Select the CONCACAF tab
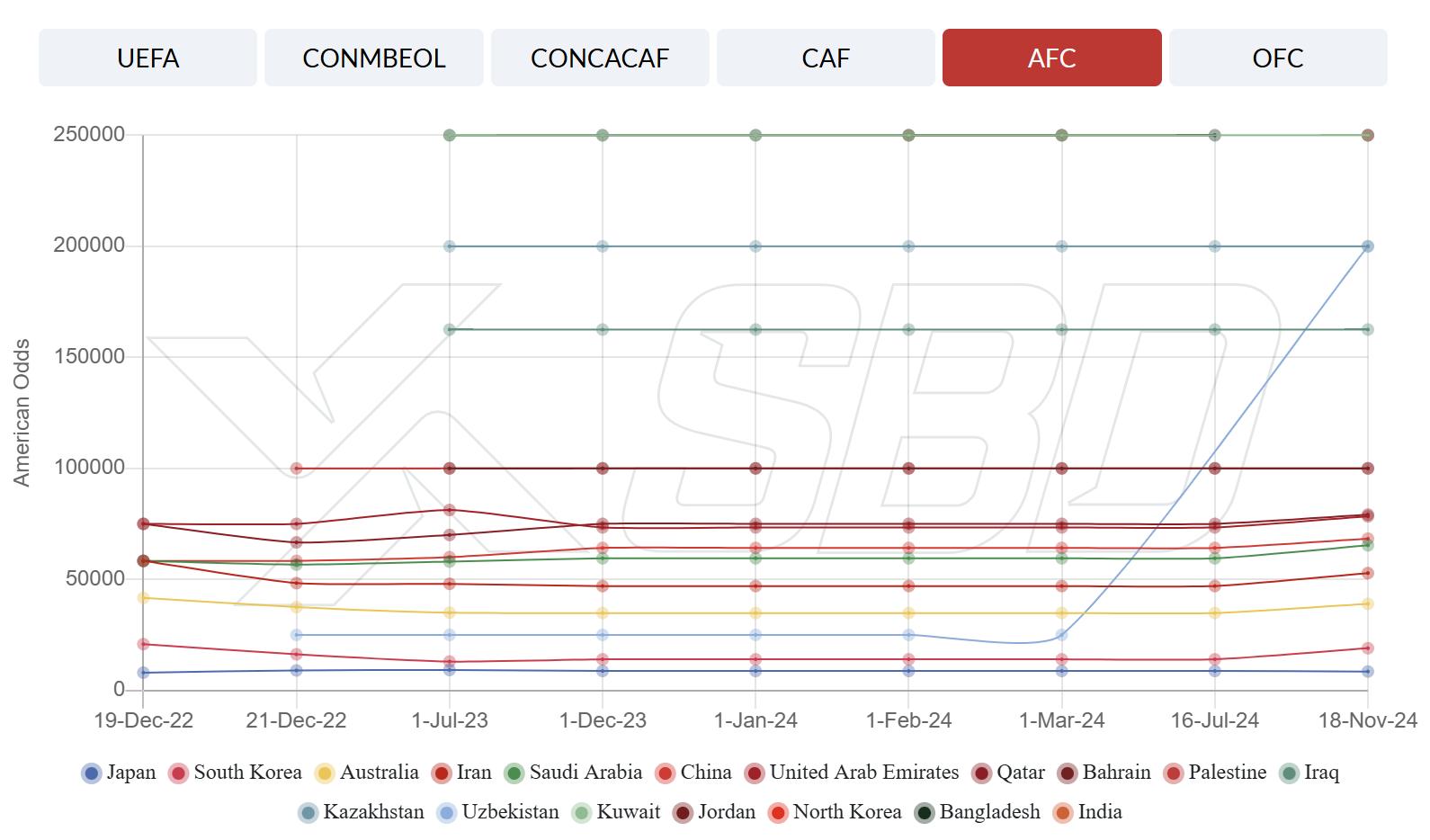 coord(600,58)
